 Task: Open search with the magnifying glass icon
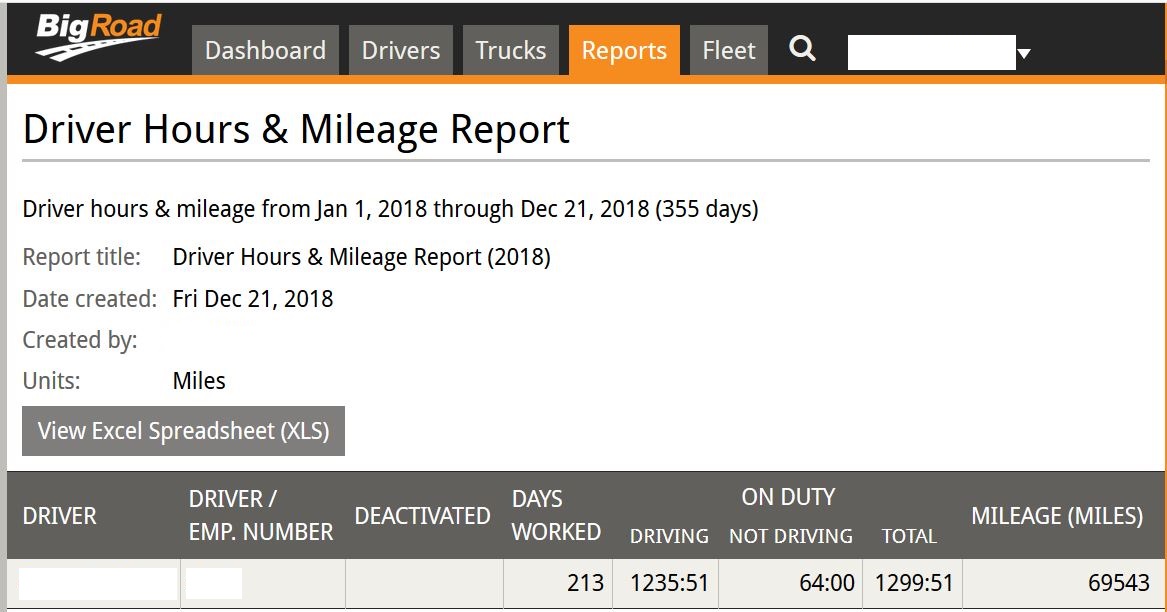[802, 49]
